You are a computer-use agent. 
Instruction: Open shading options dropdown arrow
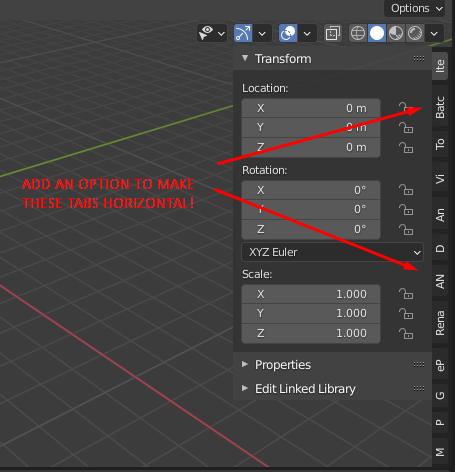[434, 33]
